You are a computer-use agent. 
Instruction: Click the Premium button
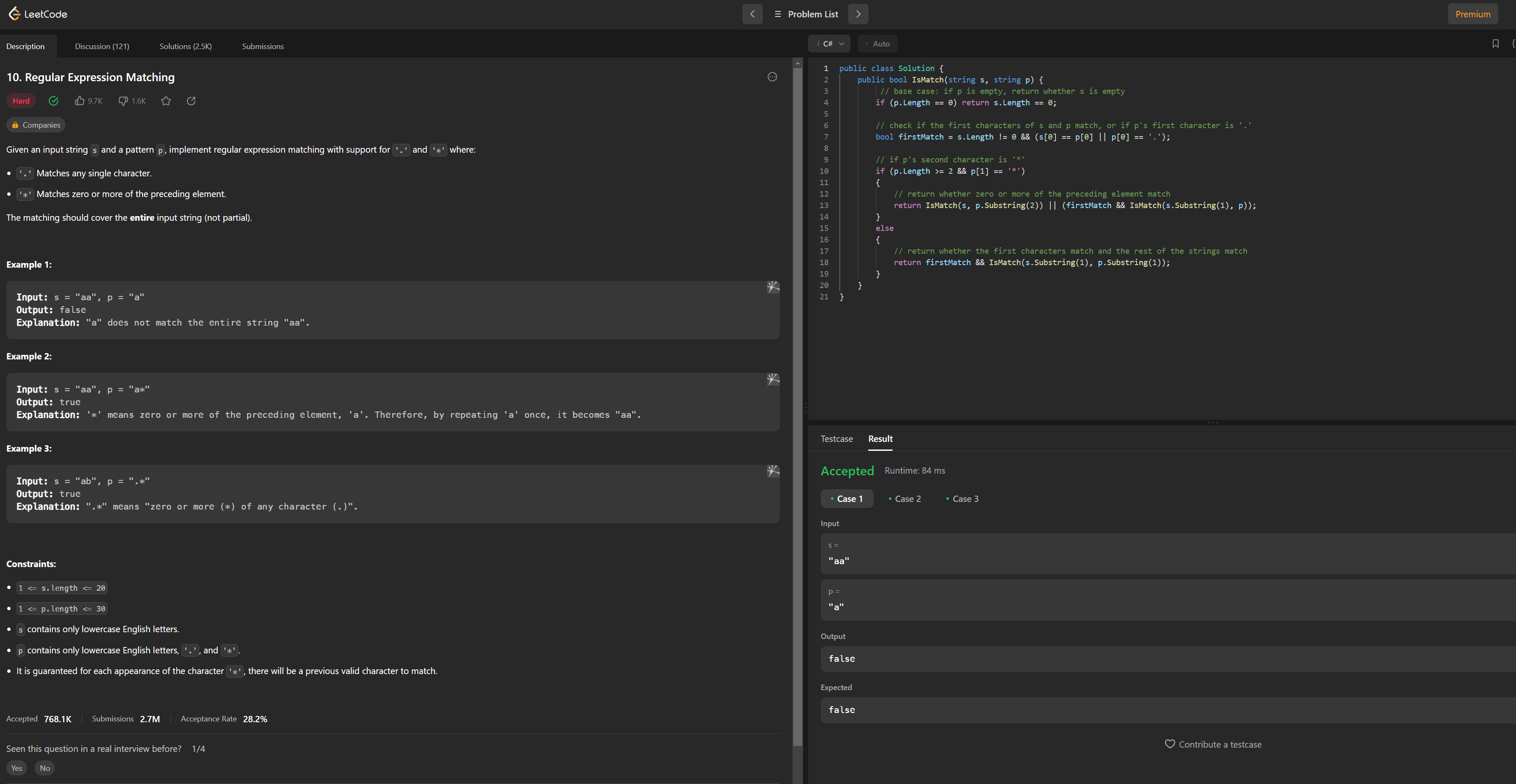(1472, 14)
